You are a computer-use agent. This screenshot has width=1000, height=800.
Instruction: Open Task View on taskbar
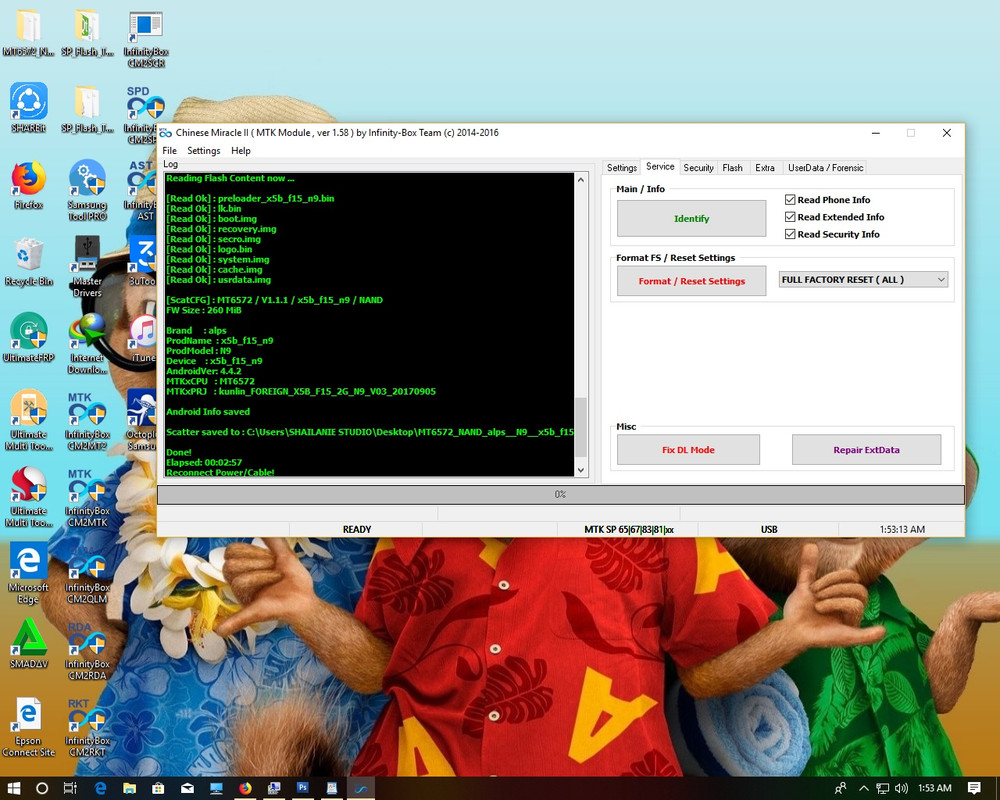[x=70, y=788]
